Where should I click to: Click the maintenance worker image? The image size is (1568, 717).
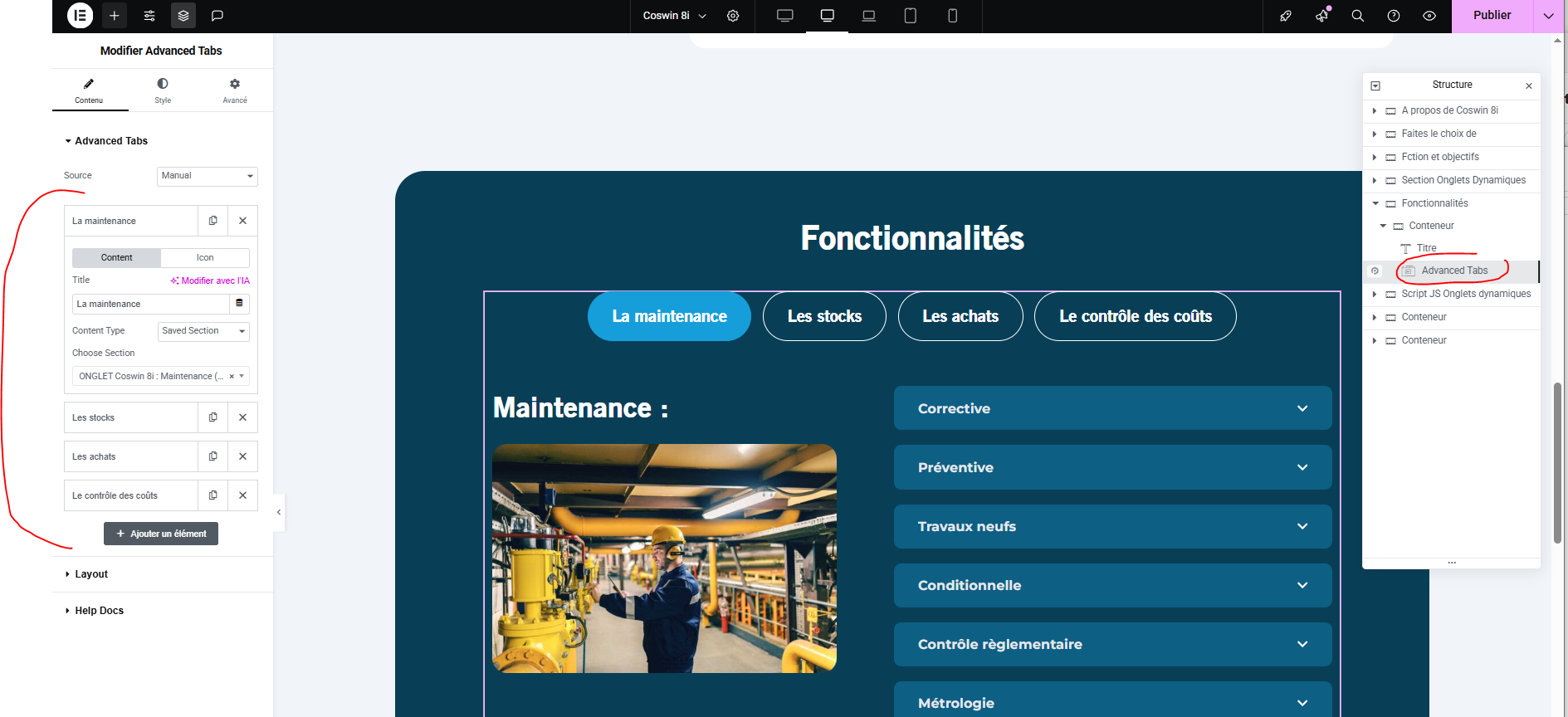(664, 558)
